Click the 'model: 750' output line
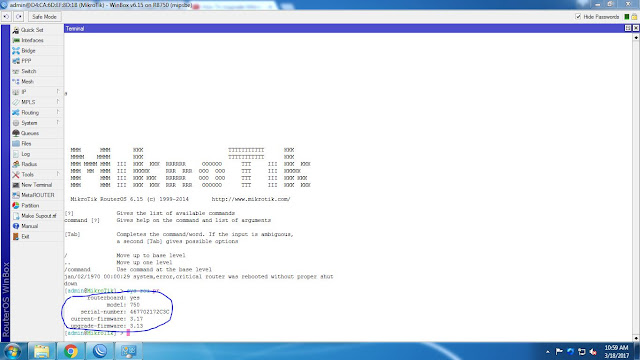 coord(123,305)
